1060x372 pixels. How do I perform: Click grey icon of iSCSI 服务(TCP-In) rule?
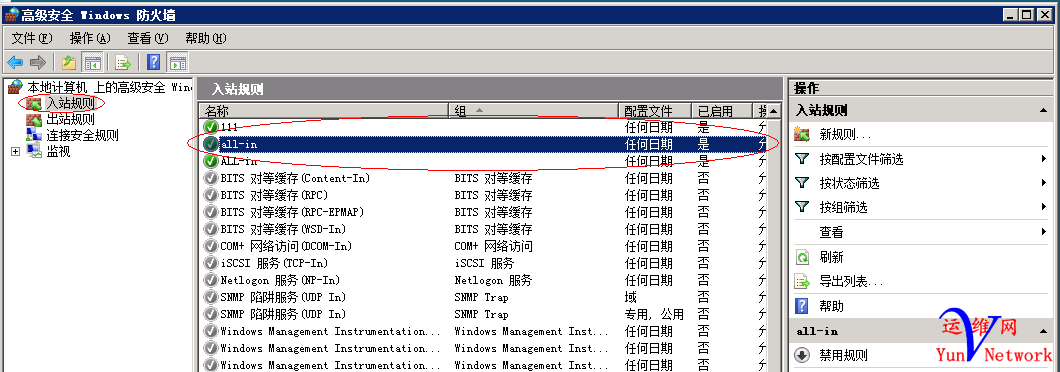(x=210, y=263)
